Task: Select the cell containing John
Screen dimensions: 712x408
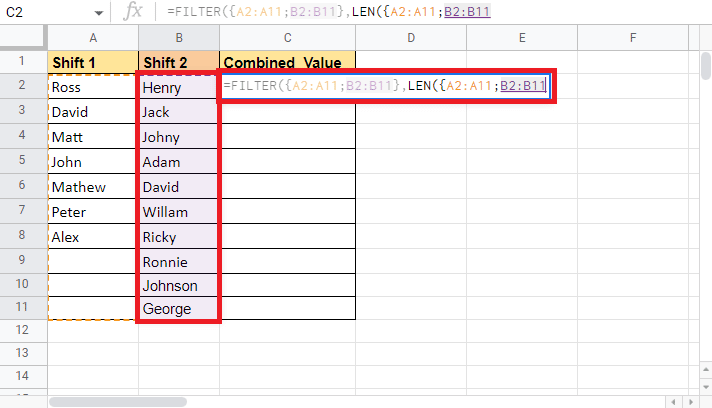Action: [93, 162]
